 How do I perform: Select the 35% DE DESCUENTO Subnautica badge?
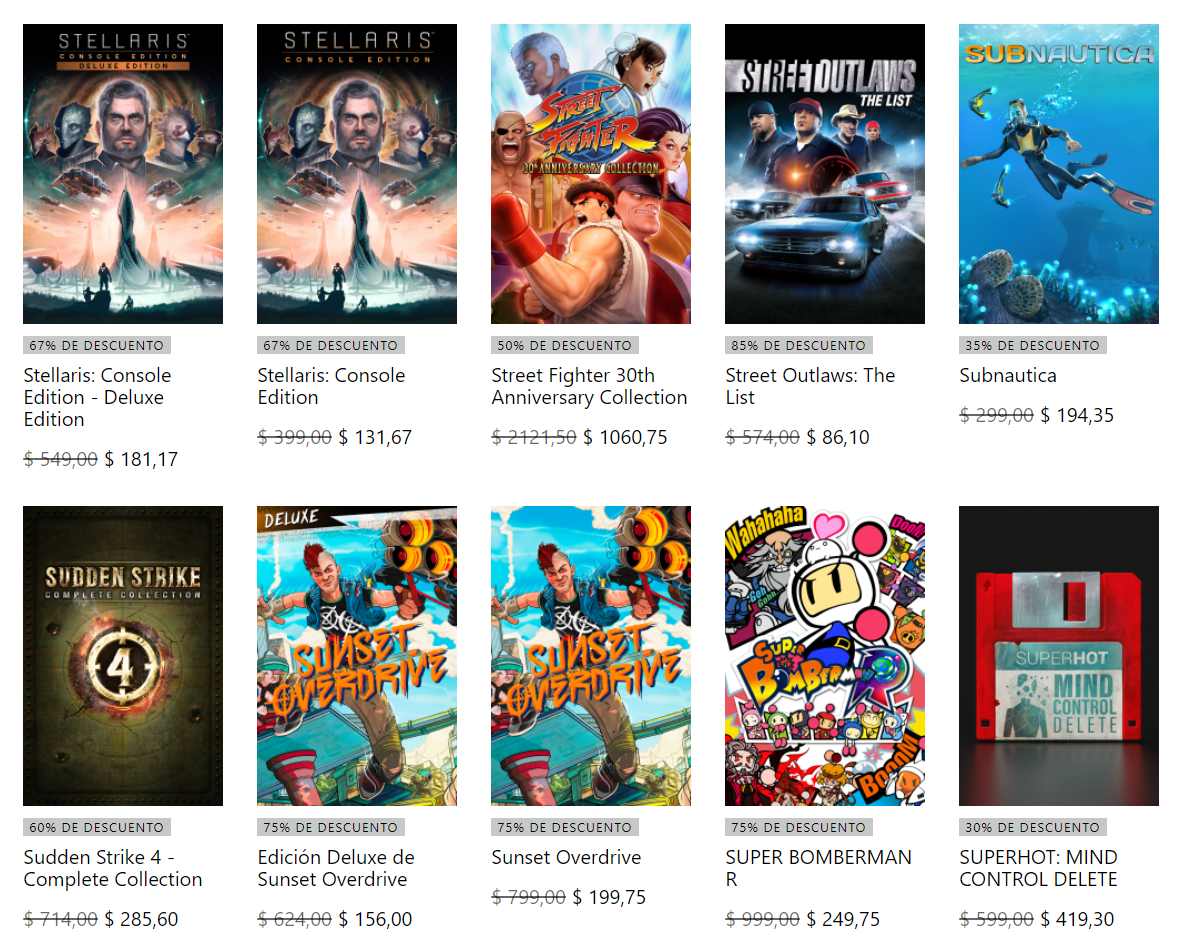coord(1032,345)
